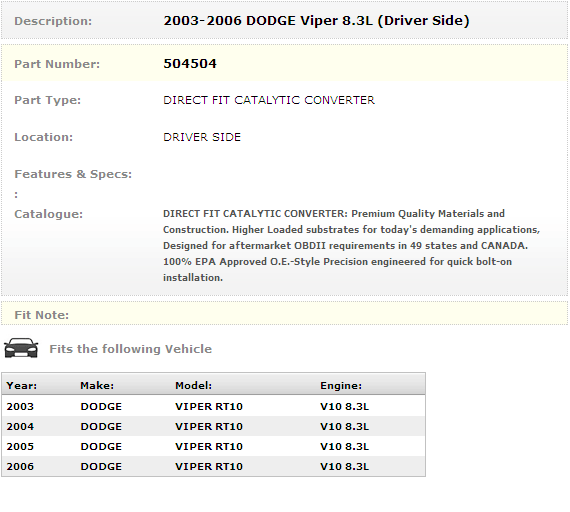The height and width of the screenshot is (512, 570).
Task: Click V10 8.3L in the 2005 row
Action: (345, 447)
